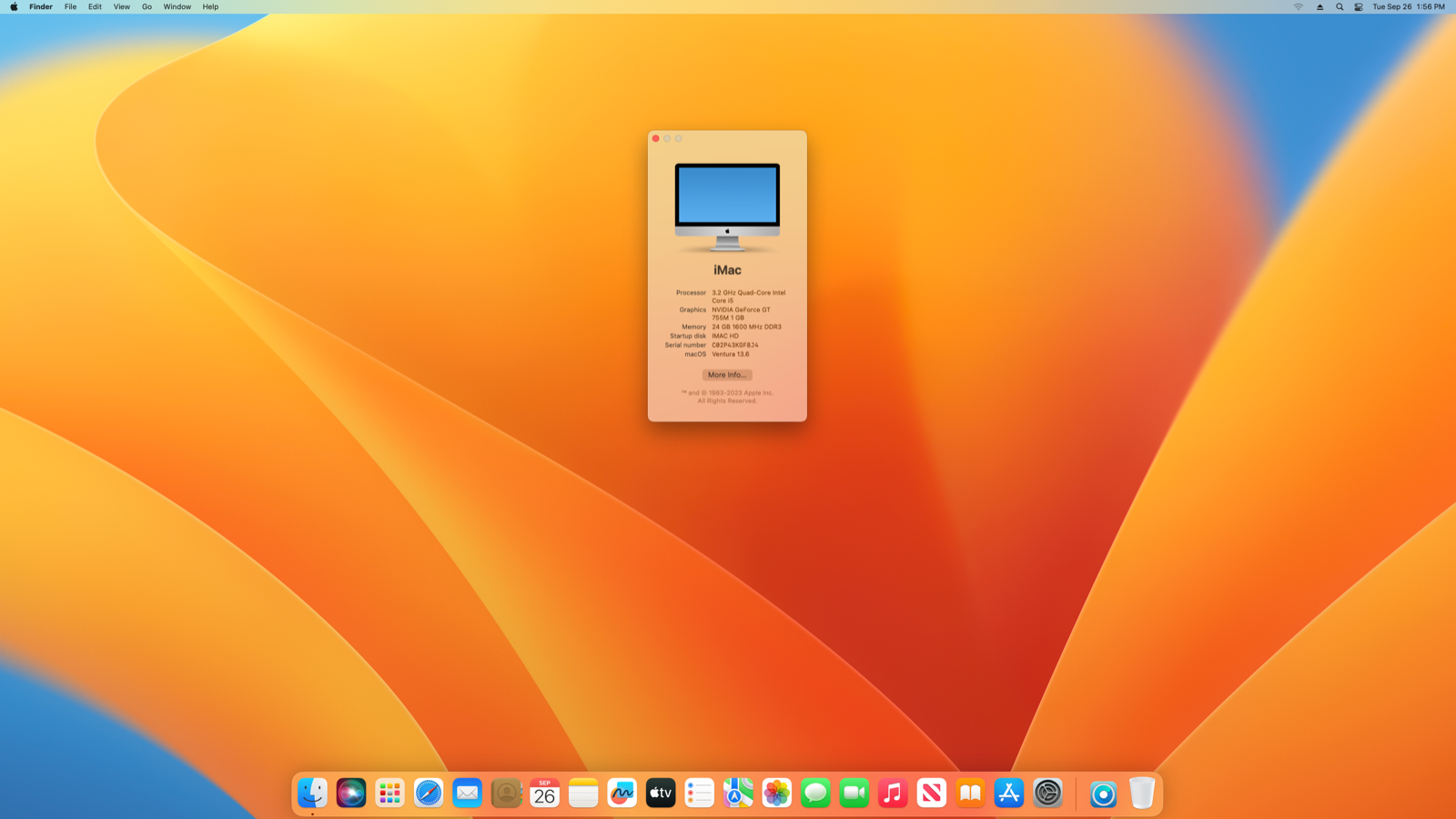Open the File menu

click(x=70, y=6)
